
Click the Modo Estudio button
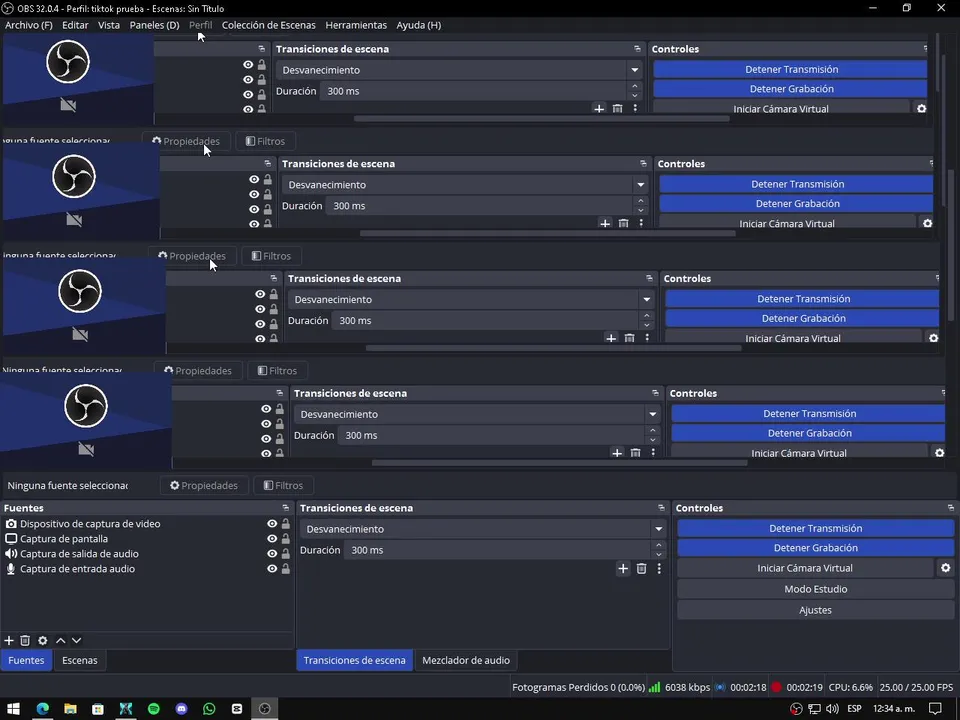point(816,589)
